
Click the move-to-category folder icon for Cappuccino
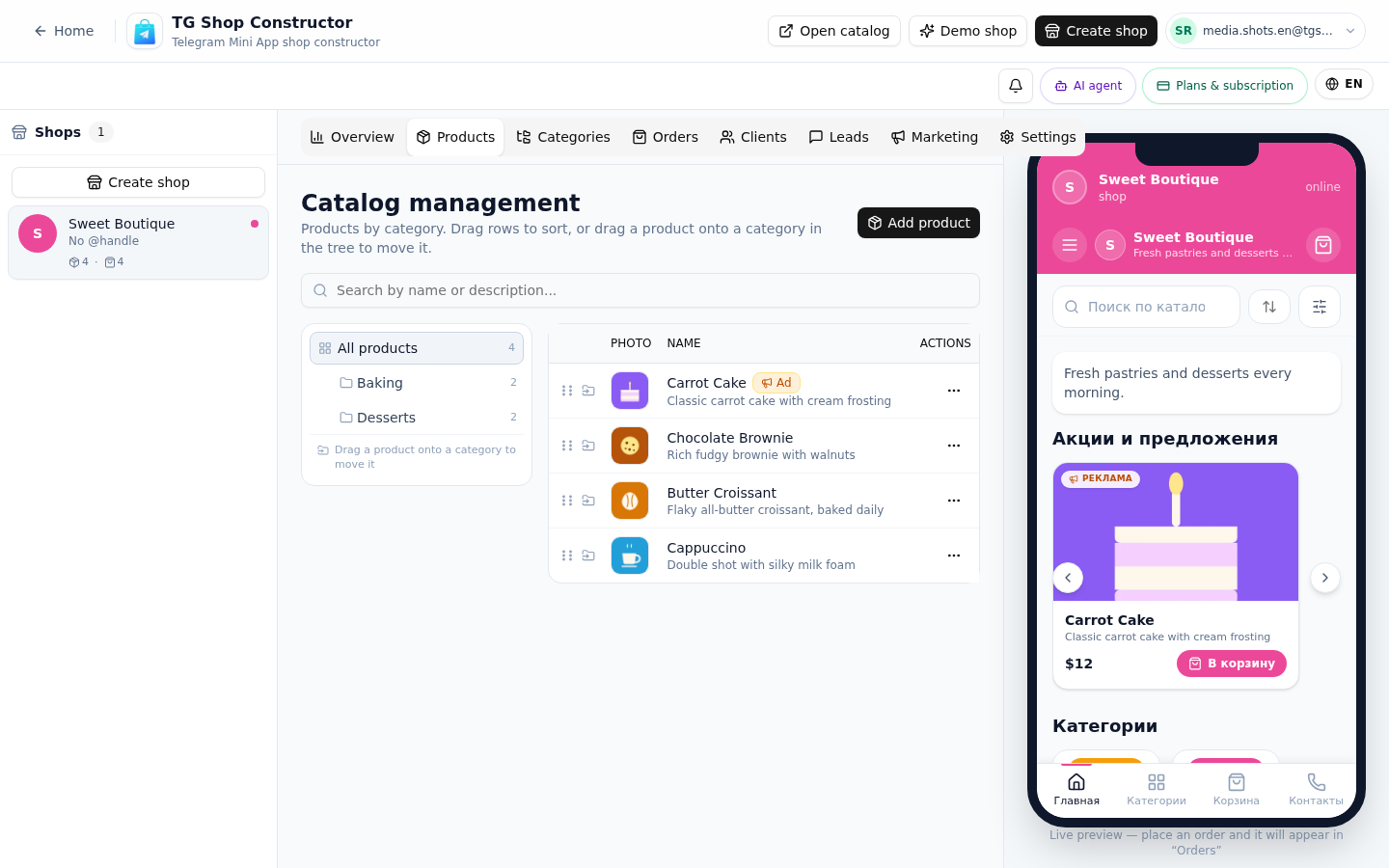click(588, 556)
